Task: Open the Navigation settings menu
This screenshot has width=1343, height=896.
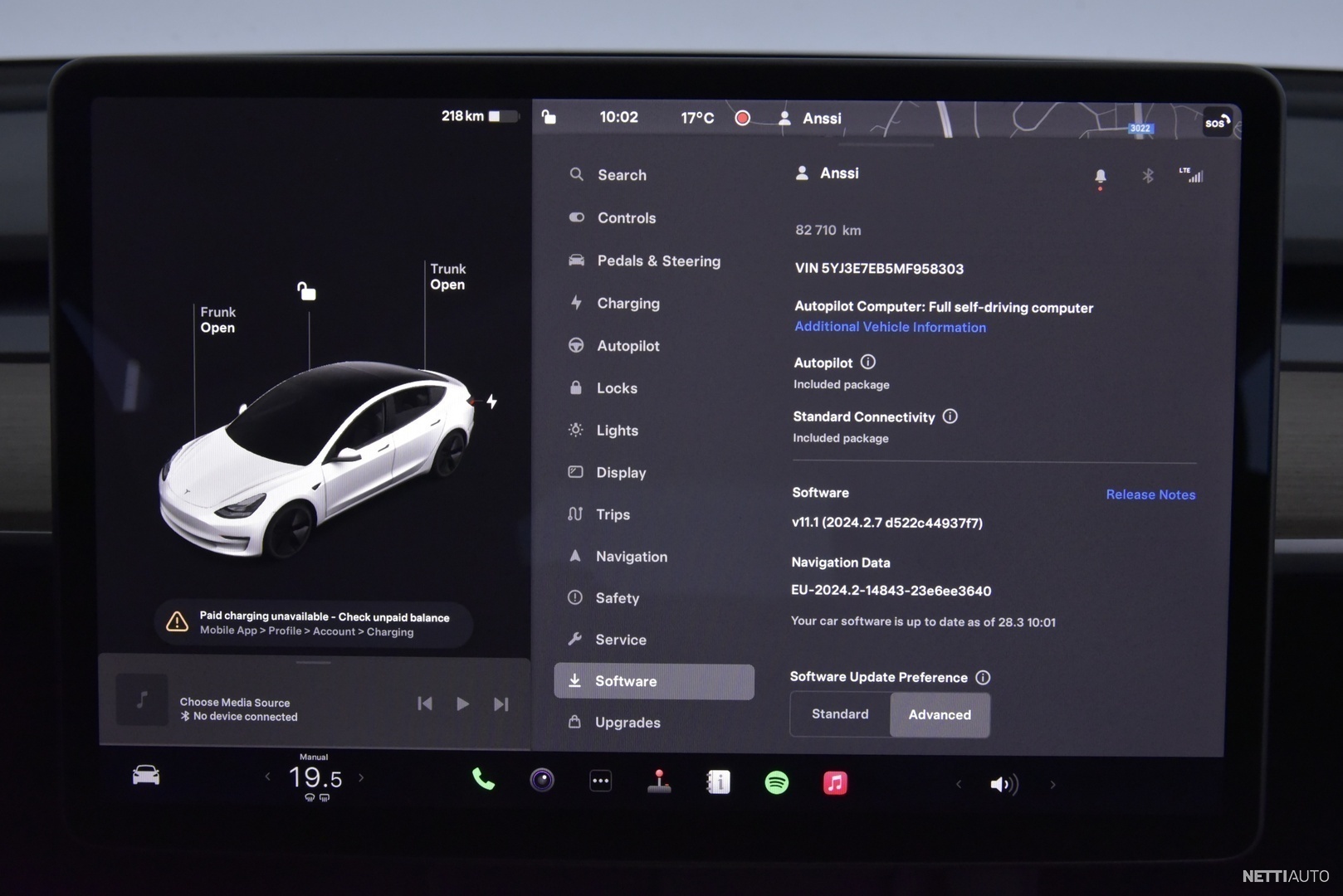Action: [x=631, y=557]
